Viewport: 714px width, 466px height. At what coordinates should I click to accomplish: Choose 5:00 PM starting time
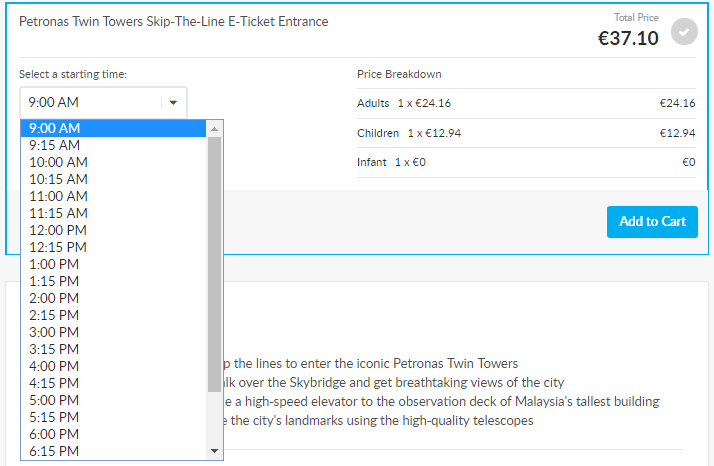(x=113, y=400)
